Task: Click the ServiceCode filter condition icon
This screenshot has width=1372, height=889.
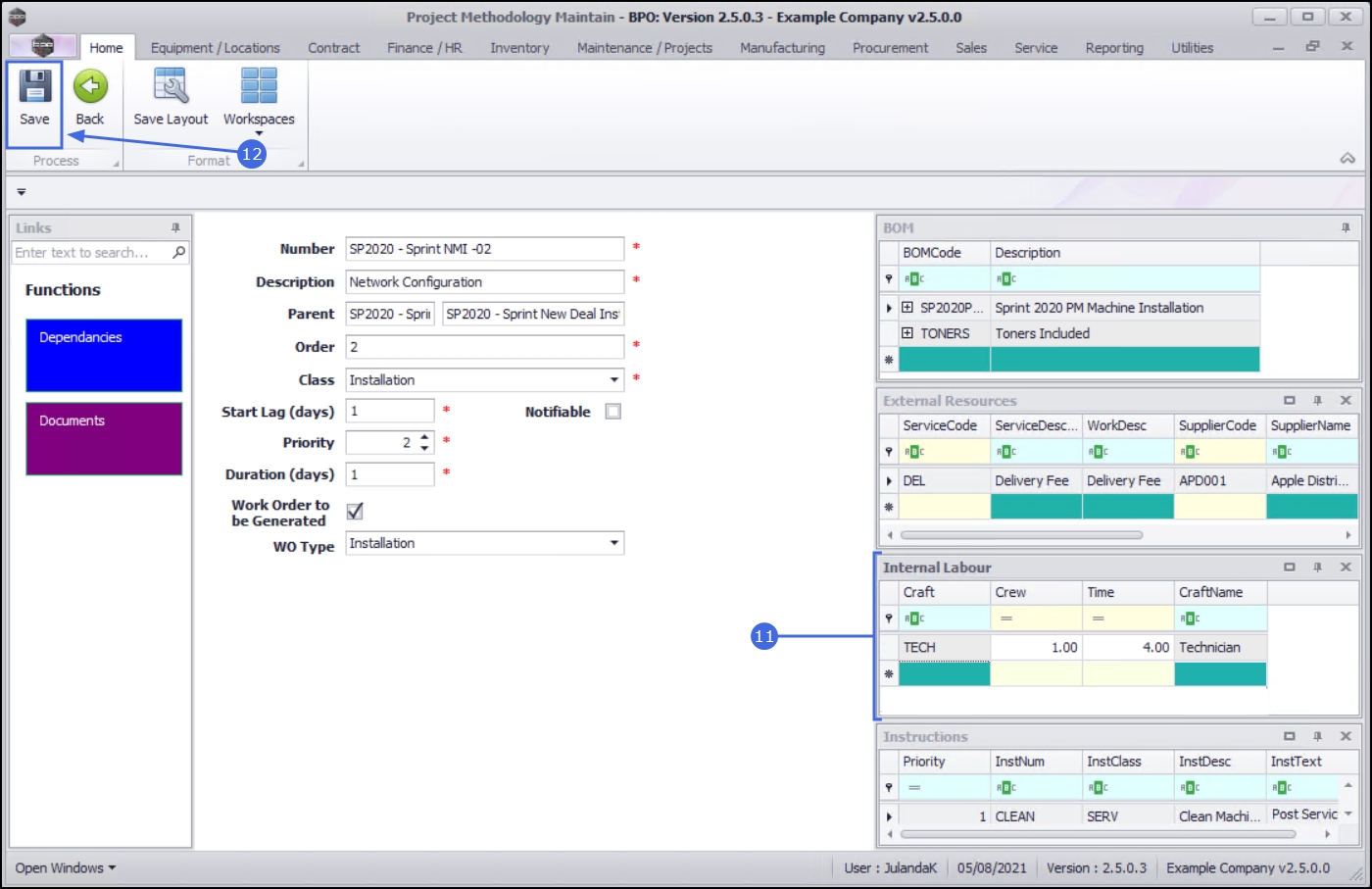Action: point(914,452)
